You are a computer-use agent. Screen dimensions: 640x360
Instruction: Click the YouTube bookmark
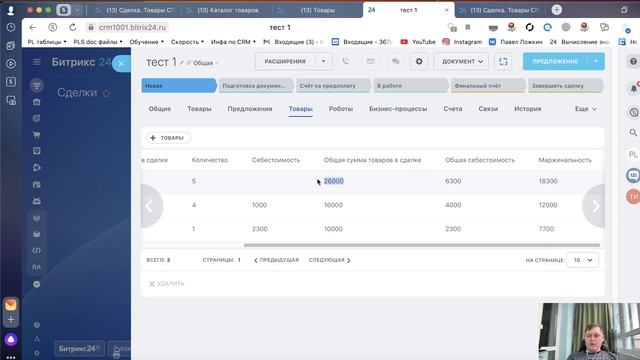pos(418,42)
